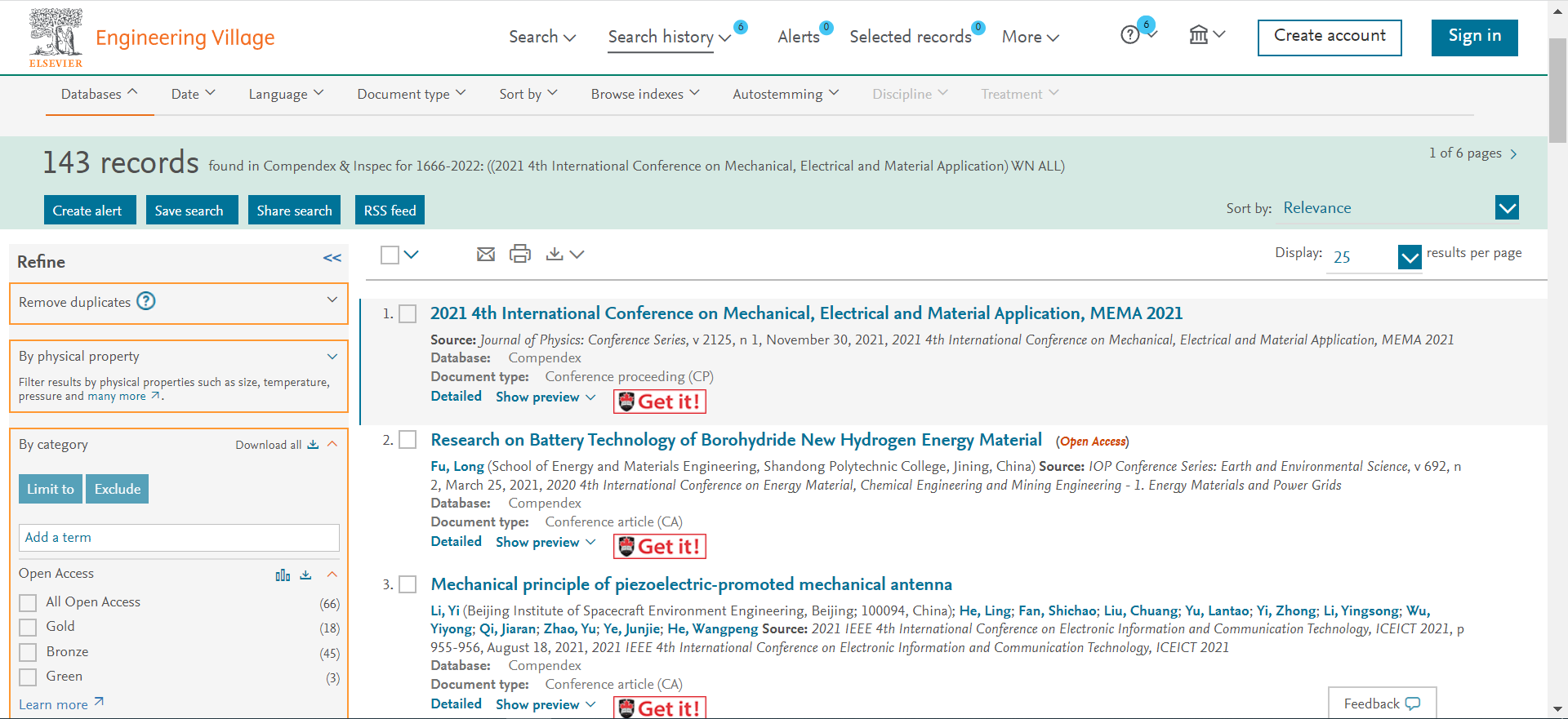
Task: Click Get it! for Borohydride battery record
Action: coord(660,546)
